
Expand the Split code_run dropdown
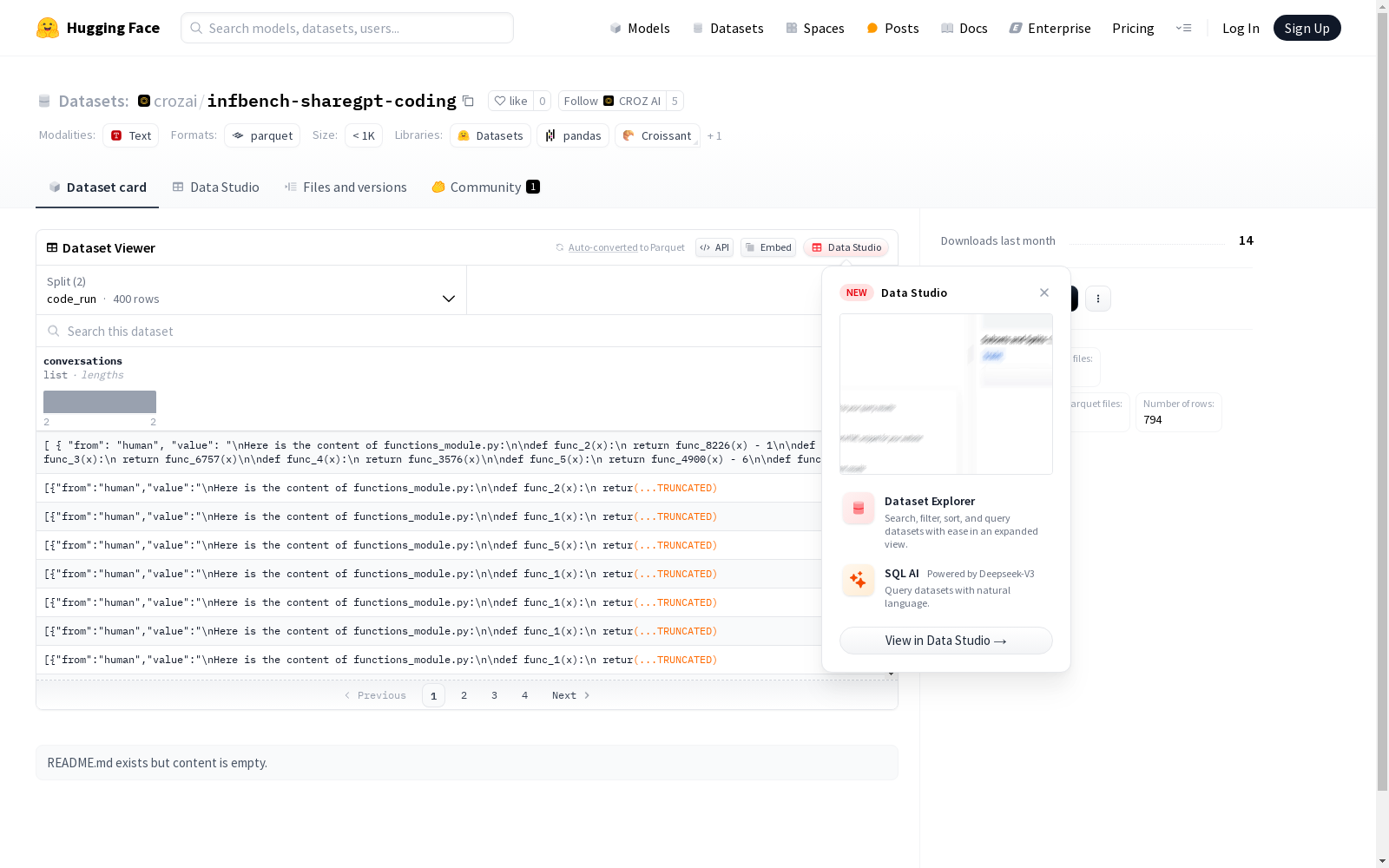tap(251, 290)
